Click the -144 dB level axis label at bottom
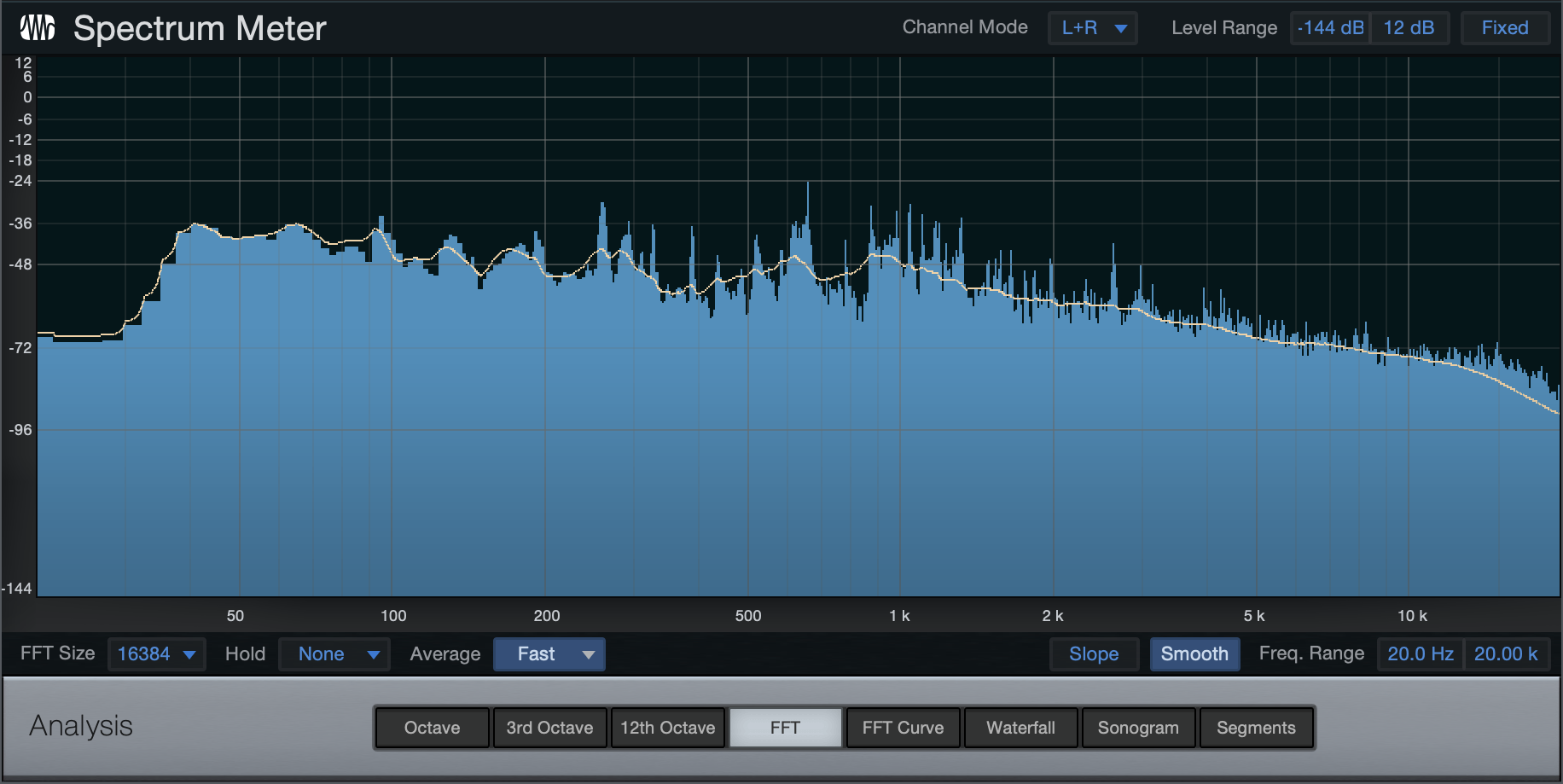Viewport: 1563px width, 784px height. tap(17, 589)
